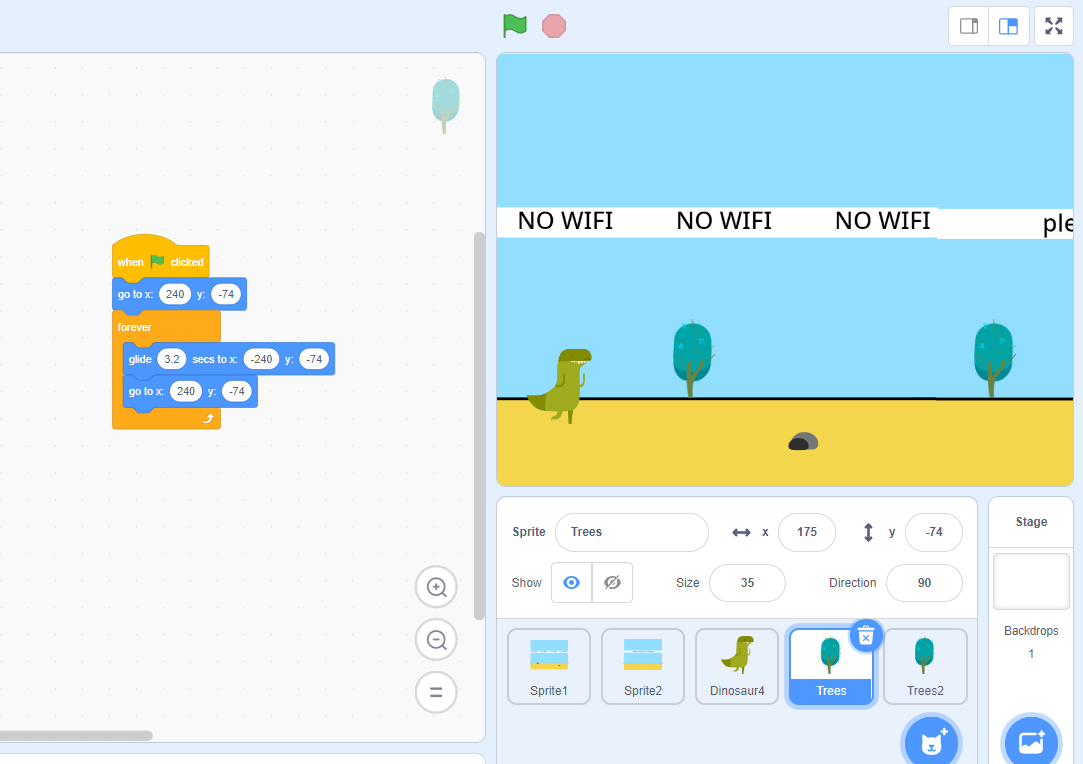
Task: Zoom out of the code workspace
Action: point(436,640)
